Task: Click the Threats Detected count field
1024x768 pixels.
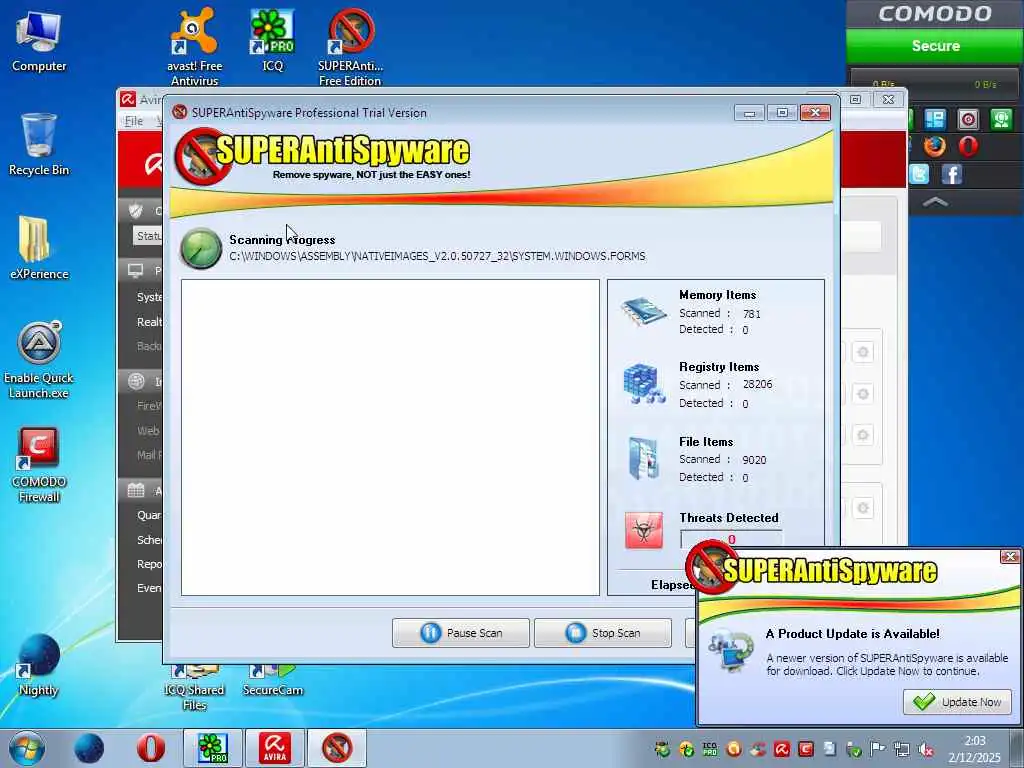Action: coord(731,539)
